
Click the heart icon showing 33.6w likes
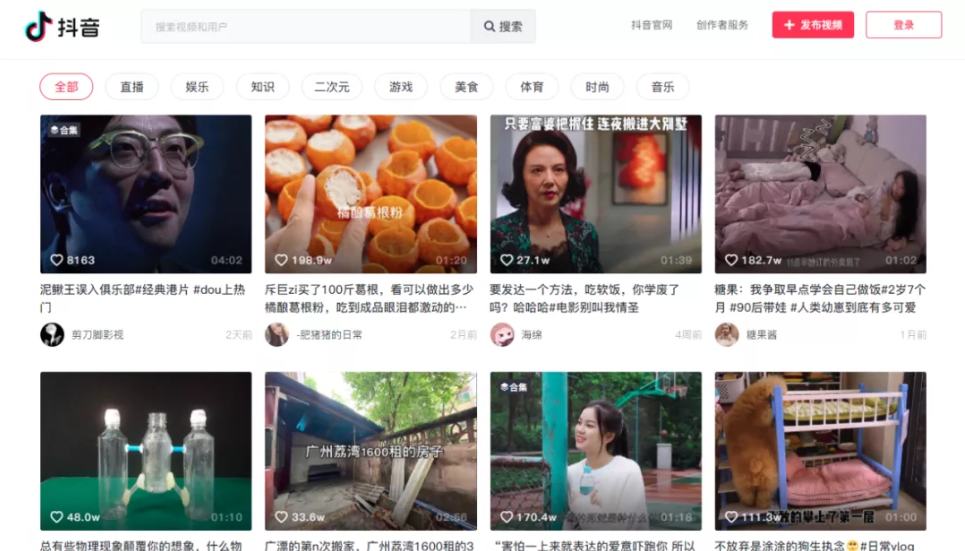pyautogui.click(x=281, y=517)
